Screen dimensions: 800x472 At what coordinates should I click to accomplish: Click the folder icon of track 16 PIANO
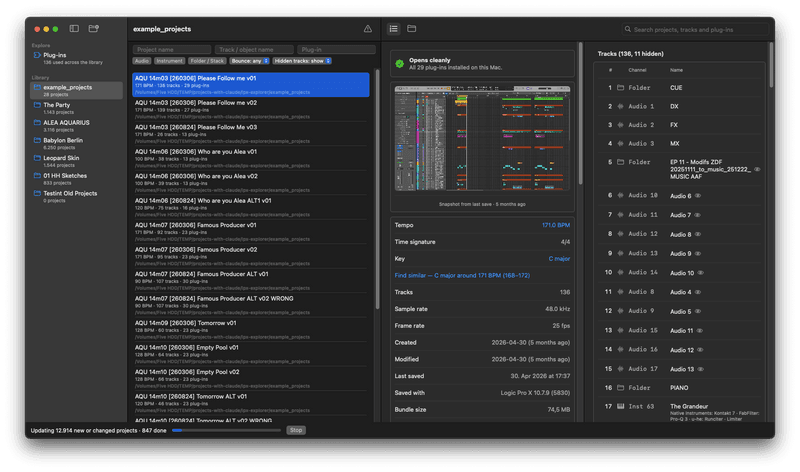(x=620, y=388)
